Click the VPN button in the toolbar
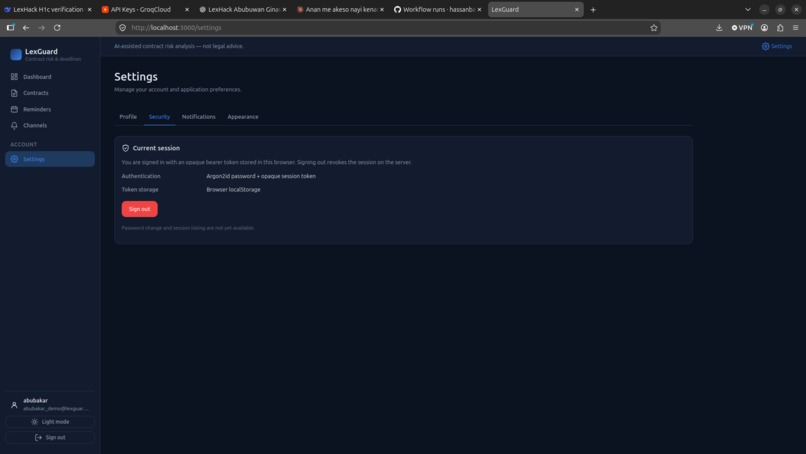Image resolution: width=806 pixels, height=454 pixels. click(742, 28)
